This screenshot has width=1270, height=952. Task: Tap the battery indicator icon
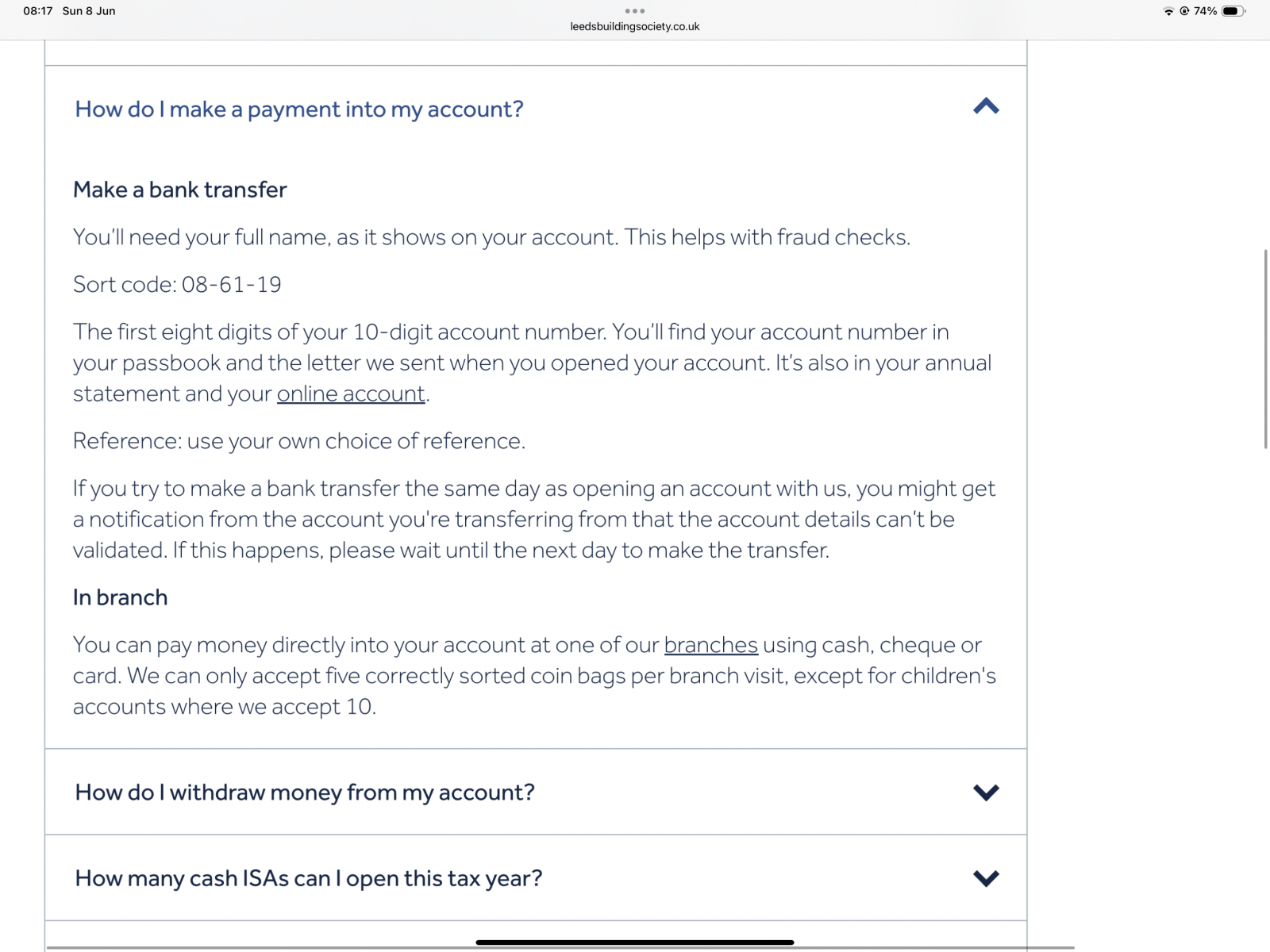pos(1233,11)
